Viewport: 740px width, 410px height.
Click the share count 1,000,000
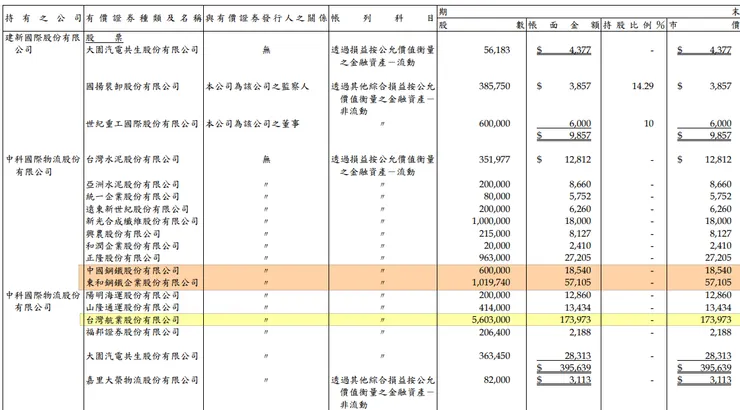point(491,221)
